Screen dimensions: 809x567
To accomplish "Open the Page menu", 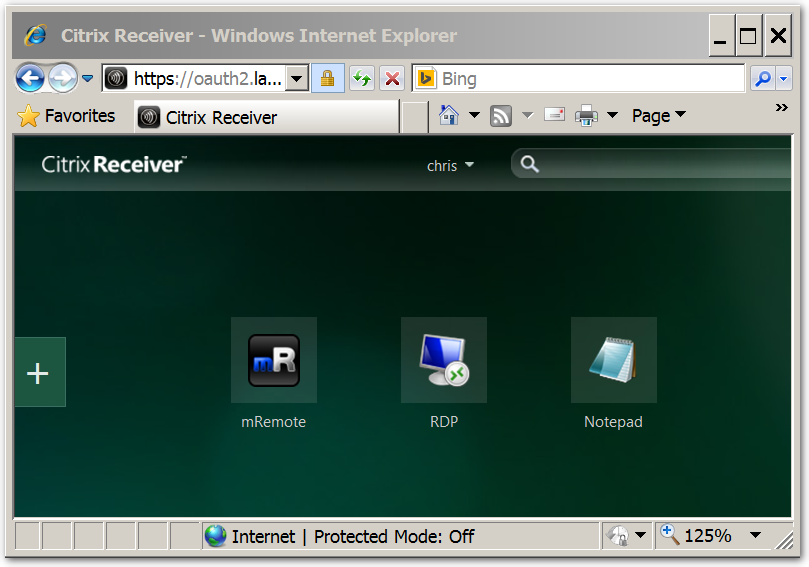I will coord(658,116).
